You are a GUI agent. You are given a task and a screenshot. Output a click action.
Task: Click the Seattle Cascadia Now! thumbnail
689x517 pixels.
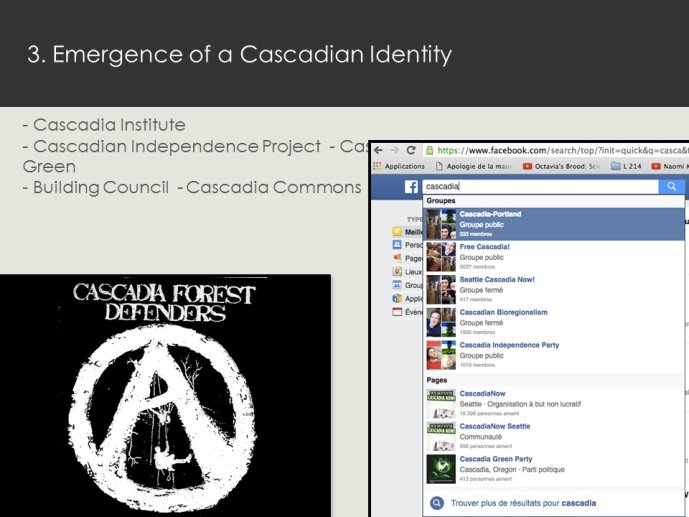tap(441, 289)
